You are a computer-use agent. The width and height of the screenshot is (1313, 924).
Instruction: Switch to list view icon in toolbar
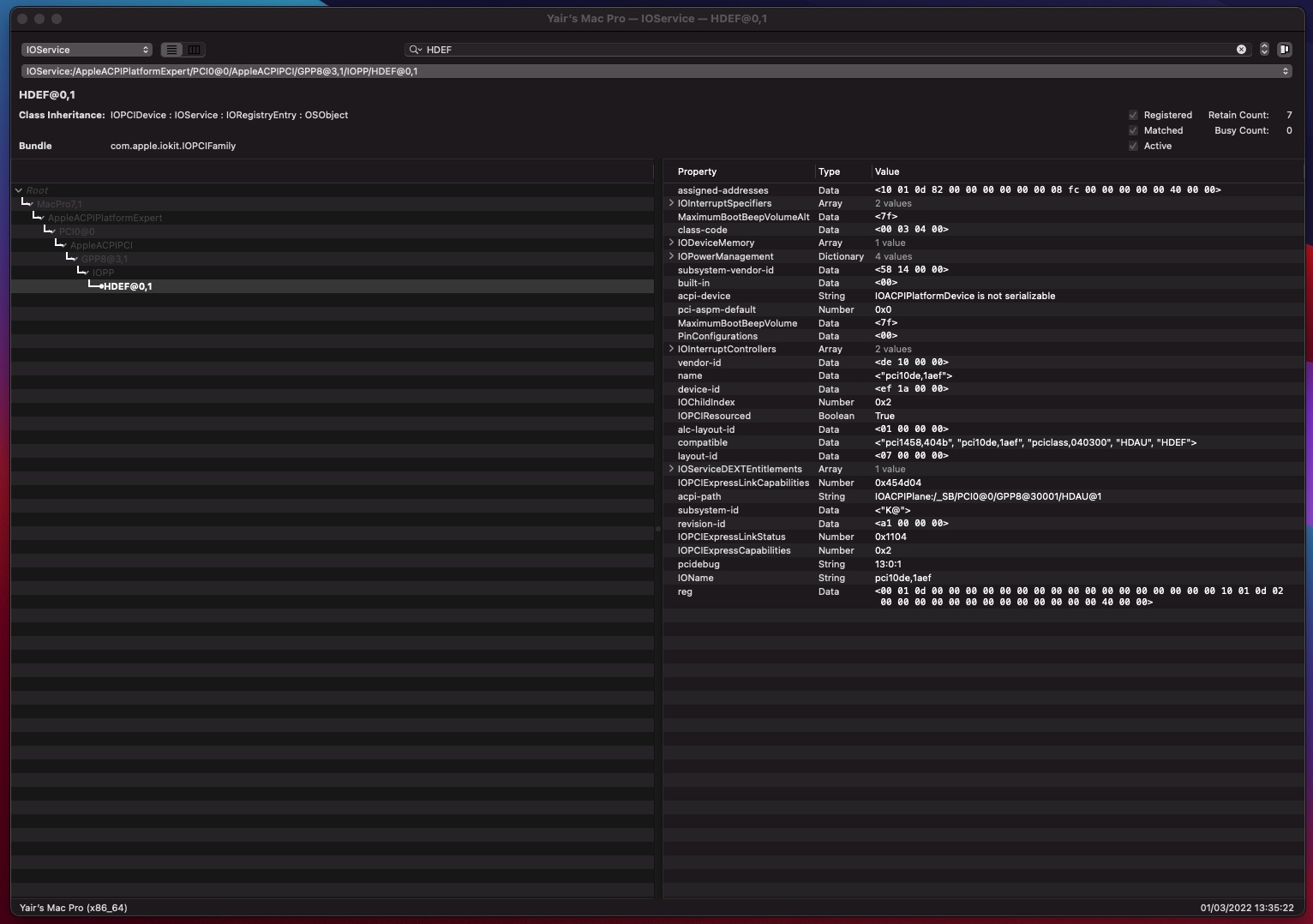[x=172, y=50]
